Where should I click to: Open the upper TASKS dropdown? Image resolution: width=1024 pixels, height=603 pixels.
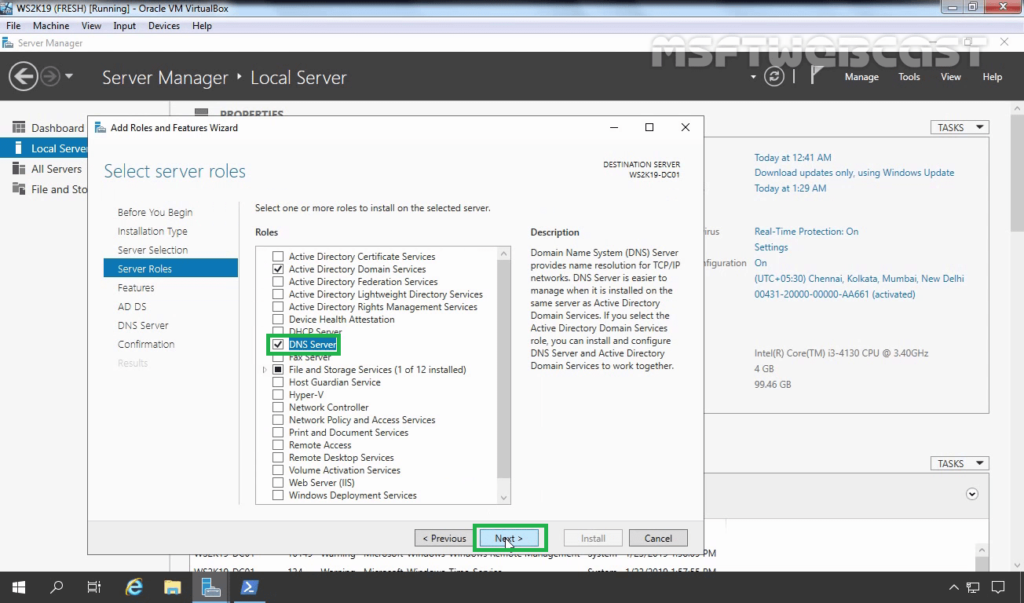point(959,127)
